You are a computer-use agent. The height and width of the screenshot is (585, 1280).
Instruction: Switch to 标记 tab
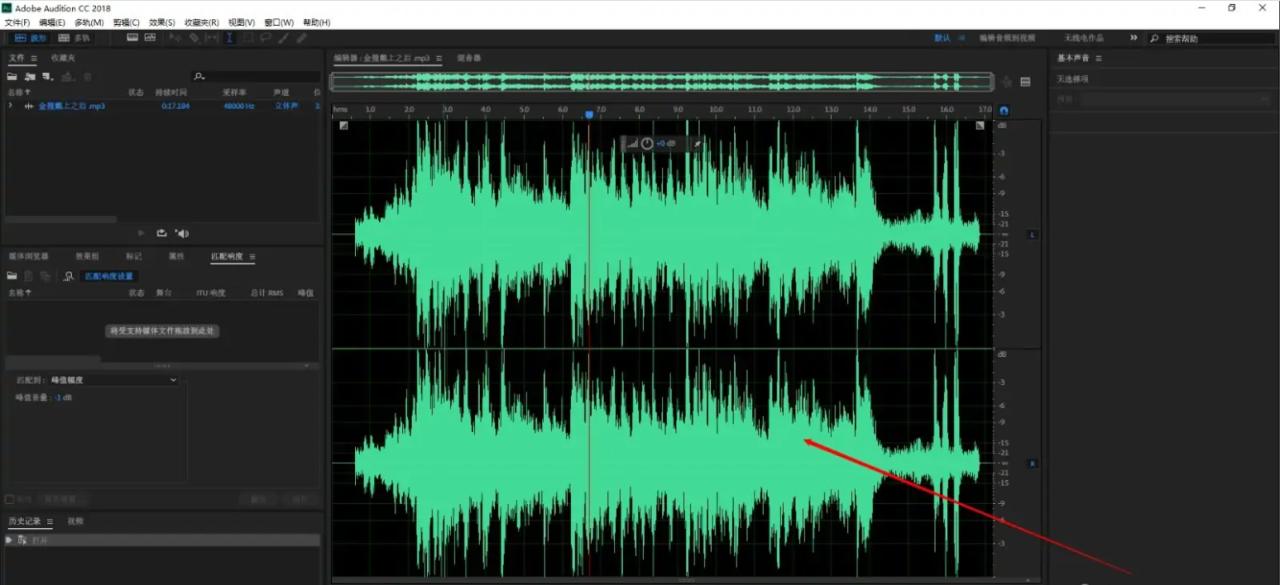pos(134,256)
